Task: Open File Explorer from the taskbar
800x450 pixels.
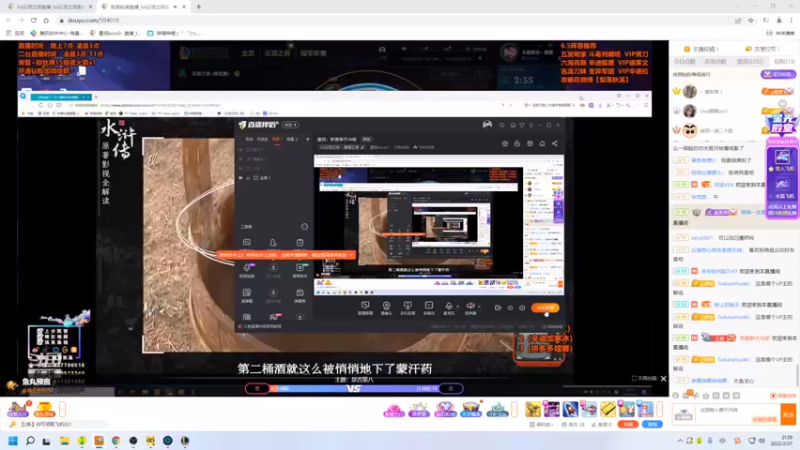Action: tap(64, 440)
